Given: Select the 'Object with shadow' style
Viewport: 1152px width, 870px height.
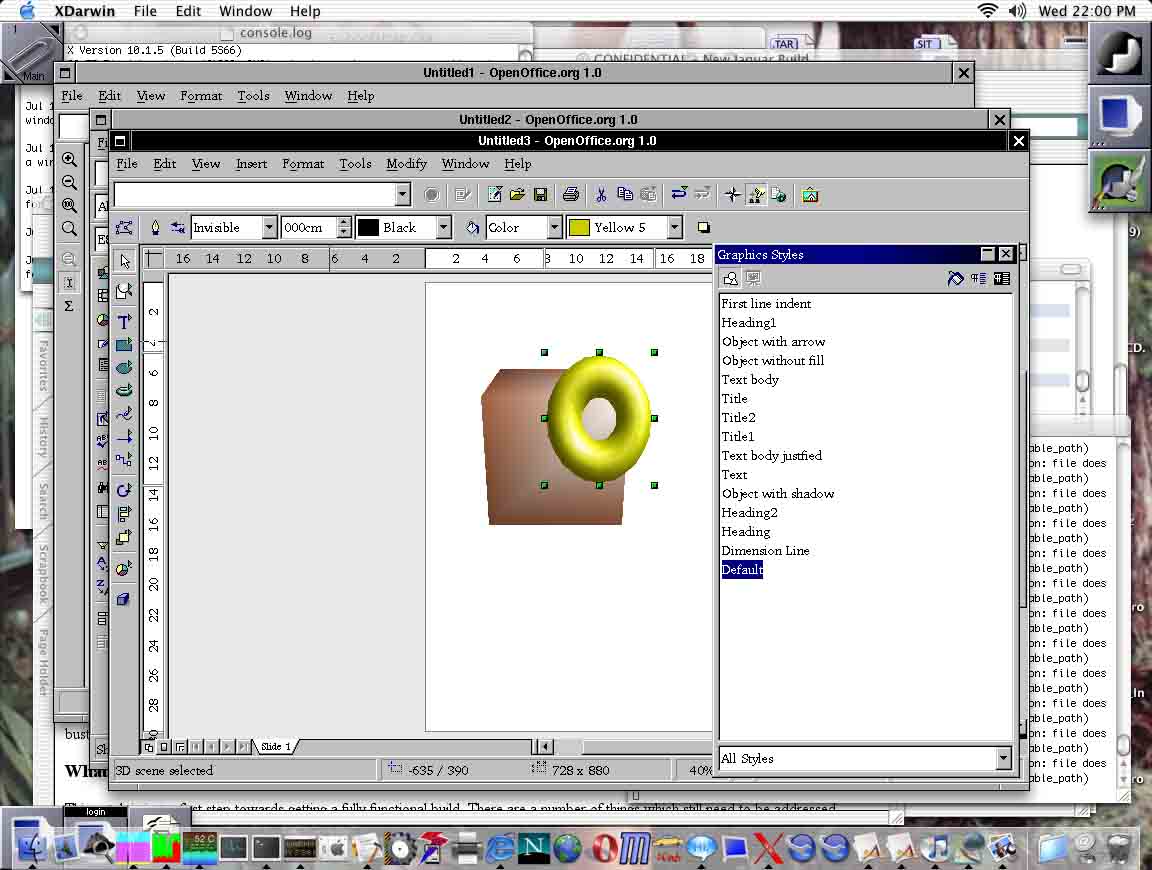Looking at the screenshot, I should click(777, 494).
